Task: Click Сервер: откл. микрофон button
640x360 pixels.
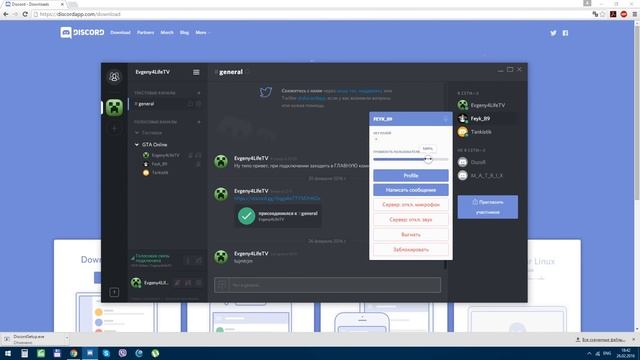Action: pyautogui.click(x=411, y=204)
